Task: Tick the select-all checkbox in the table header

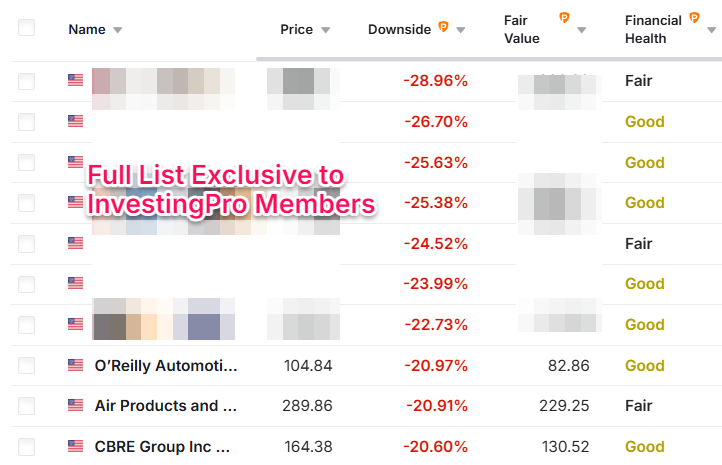Action: 26,28
